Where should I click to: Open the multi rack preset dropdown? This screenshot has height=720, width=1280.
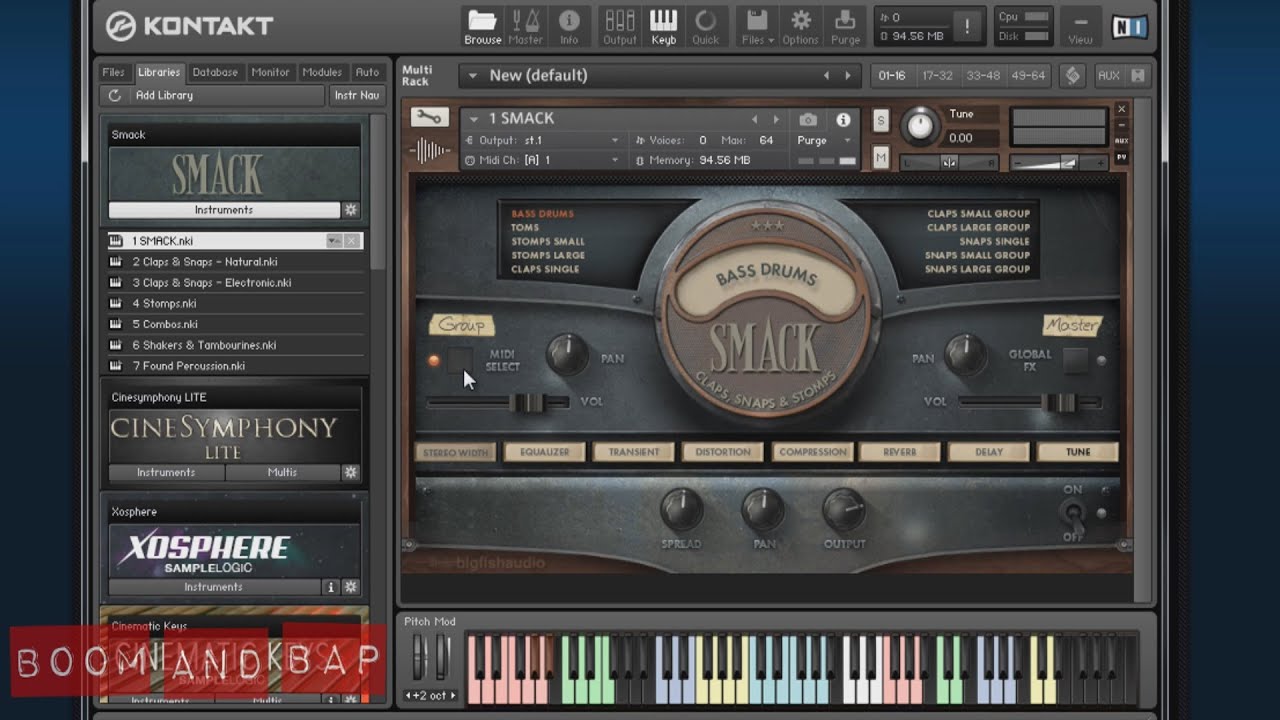point(473,76)
